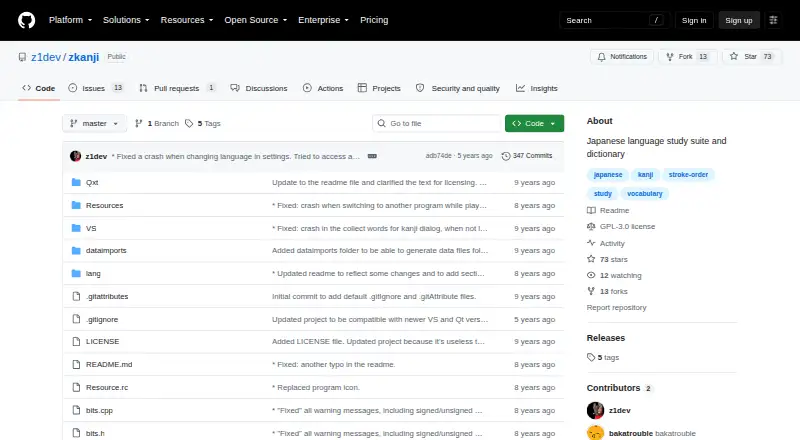Open Security and quality tab
The height and width of the screenshot is (440, 800).
pos(458,88)
